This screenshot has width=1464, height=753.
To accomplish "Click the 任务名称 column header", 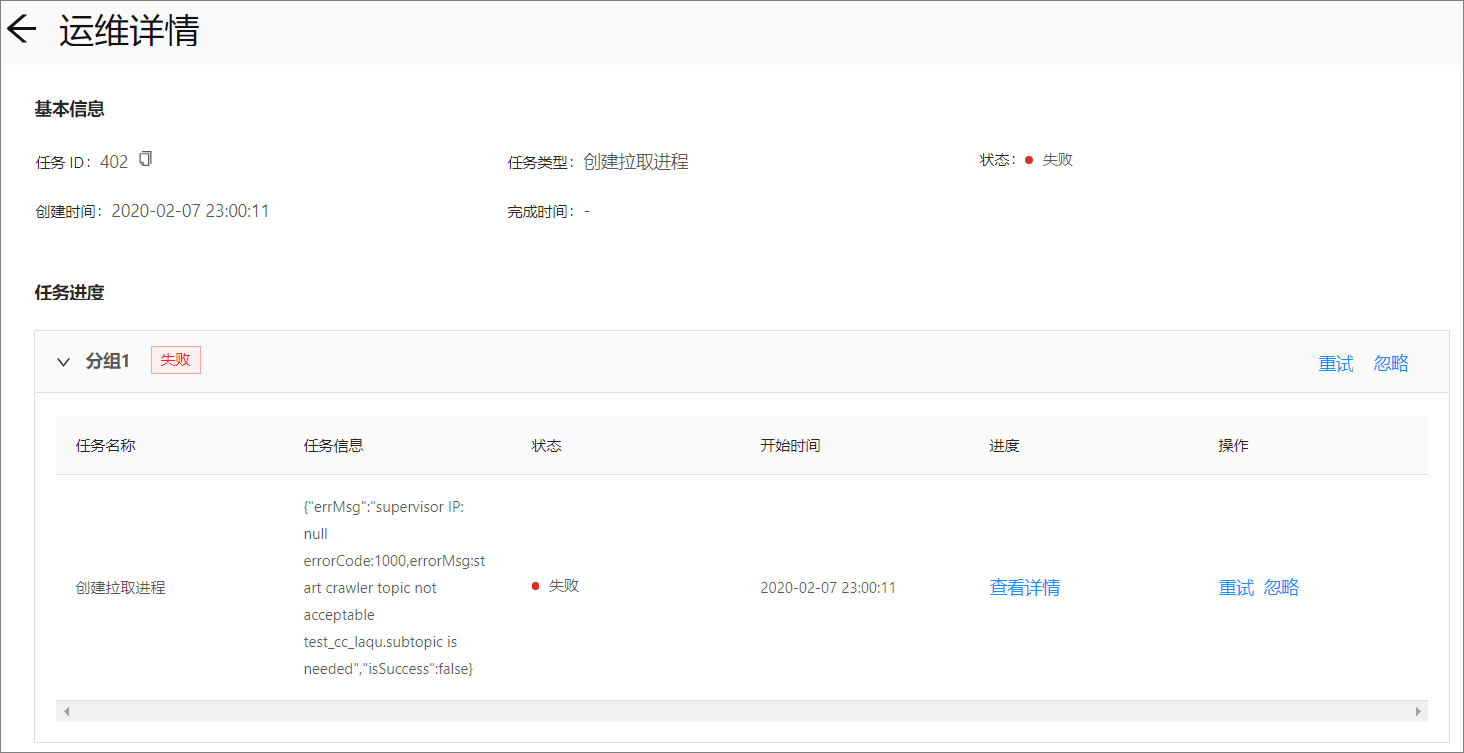I will click(104, 445).
